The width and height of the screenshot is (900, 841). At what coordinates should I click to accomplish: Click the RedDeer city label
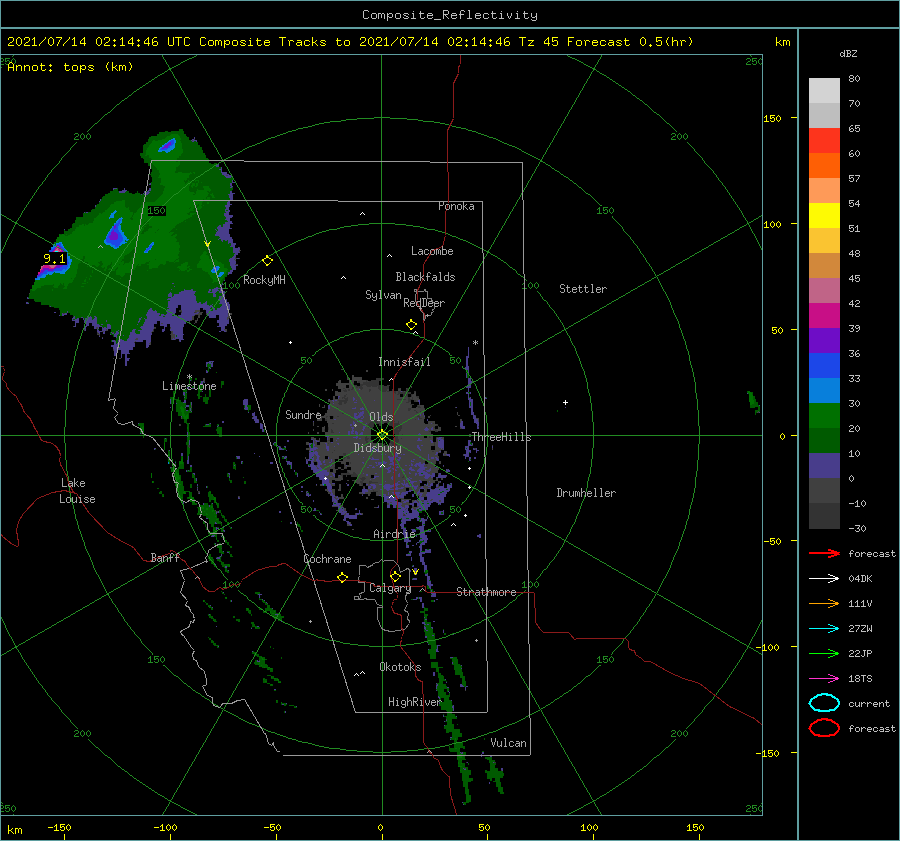(424, 303)
